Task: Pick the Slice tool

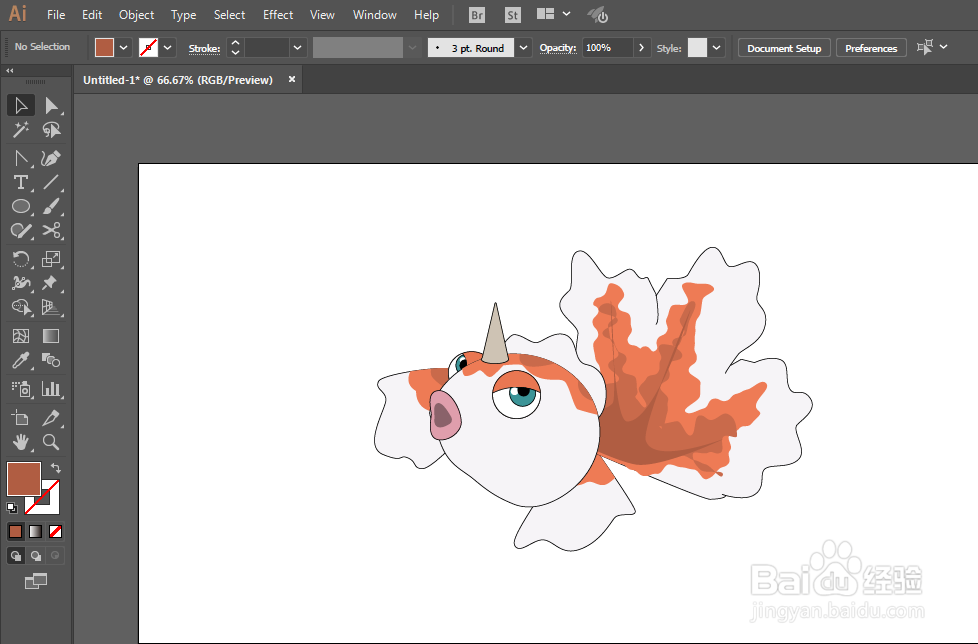Action: tap(51, 418)
